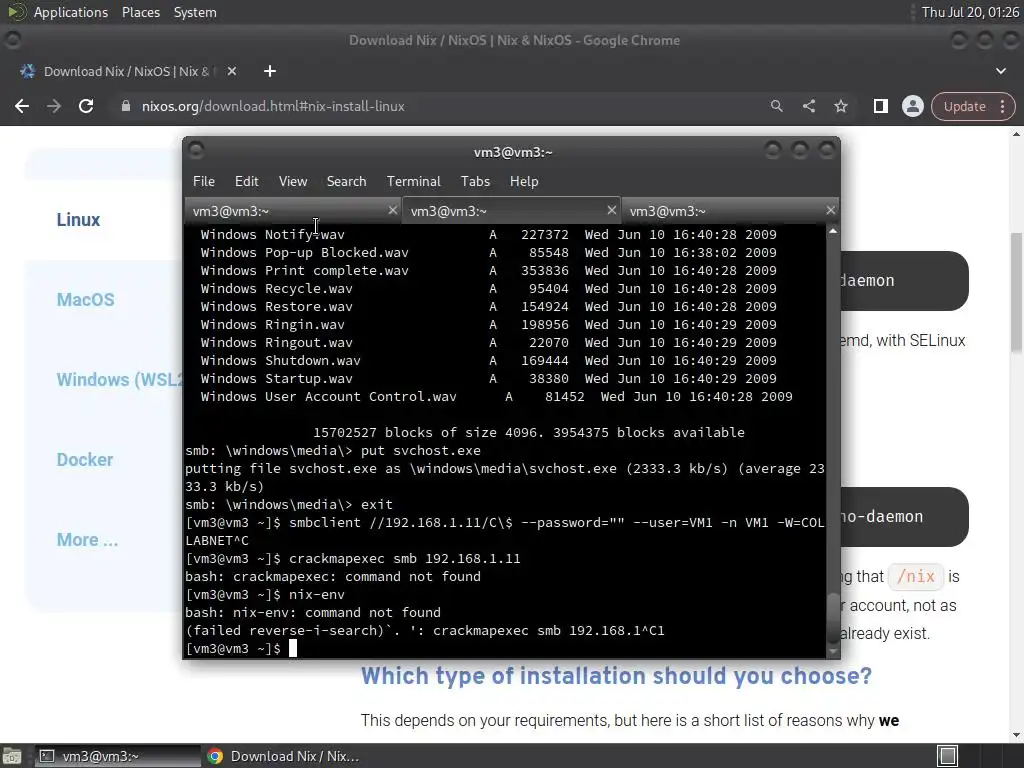
Task: Click 'Windows Startup.wav' line in terminal
Action: (488, 379)
